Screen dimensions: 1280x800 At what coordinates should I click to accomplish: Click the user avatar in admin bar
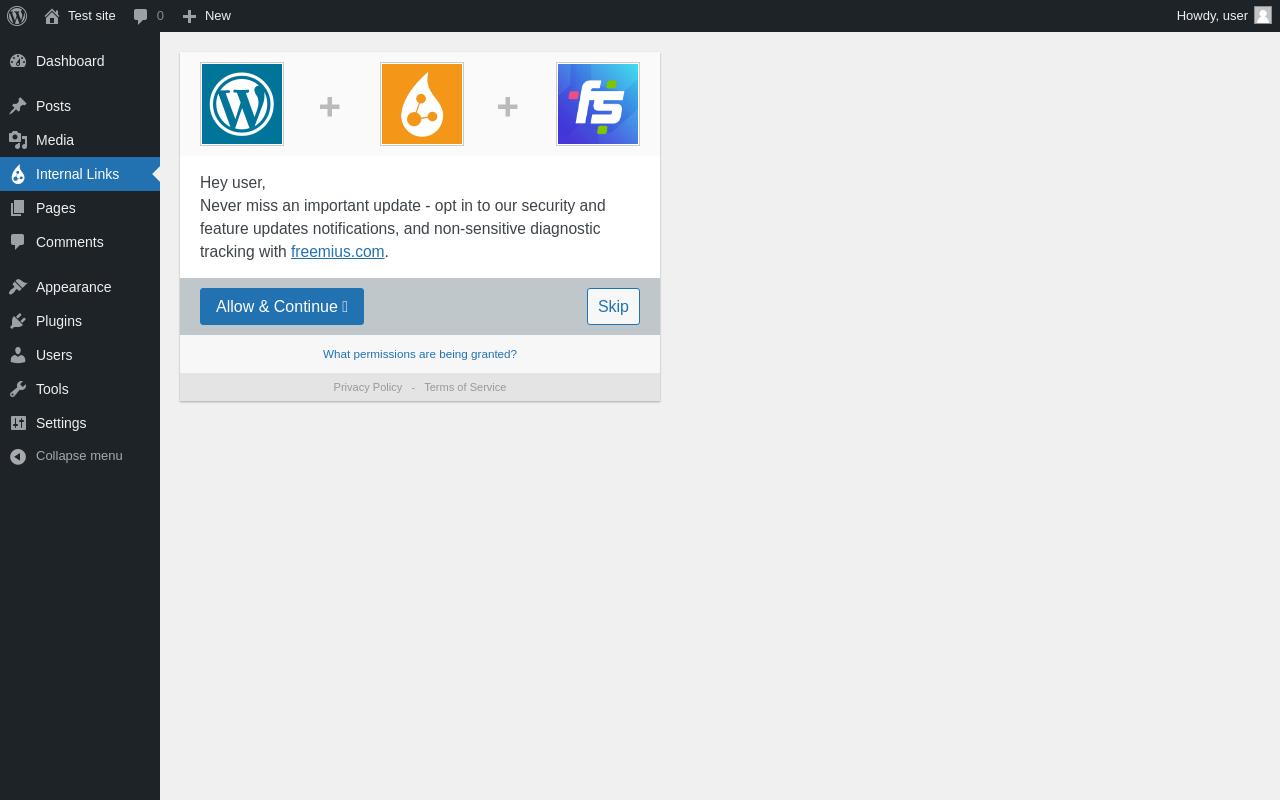pyautogui.click(x=1263, y=15)
